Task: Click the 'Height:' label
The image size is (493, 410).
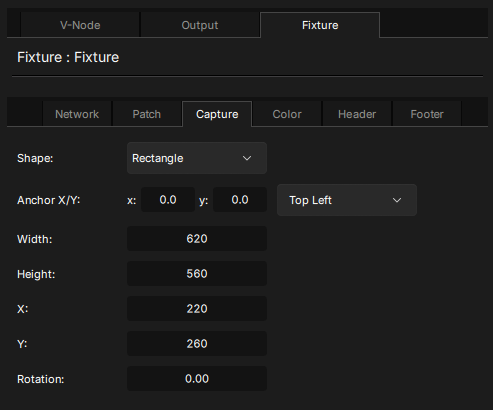Action: [36, 274]
